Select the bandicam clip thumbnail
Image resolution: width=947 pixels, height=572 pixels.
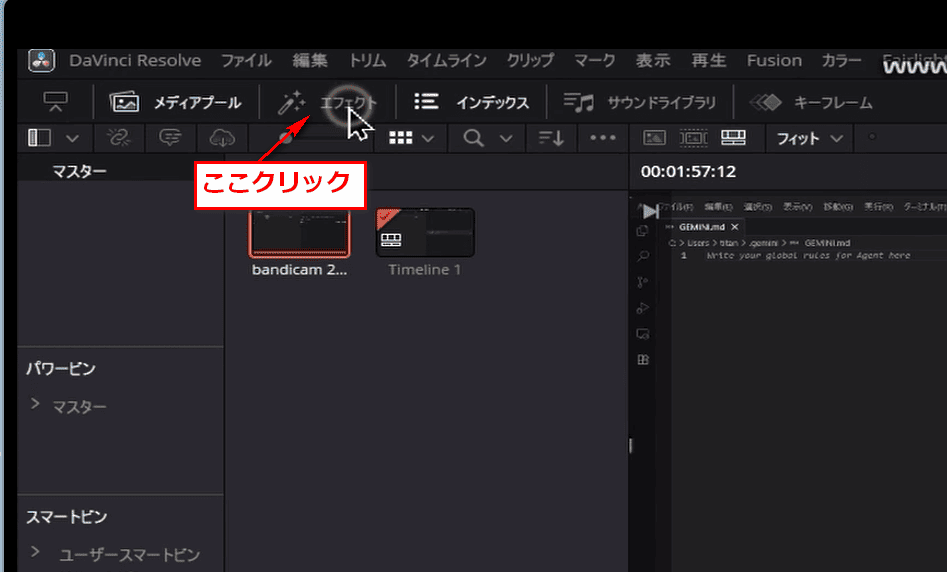coord(300,233)
